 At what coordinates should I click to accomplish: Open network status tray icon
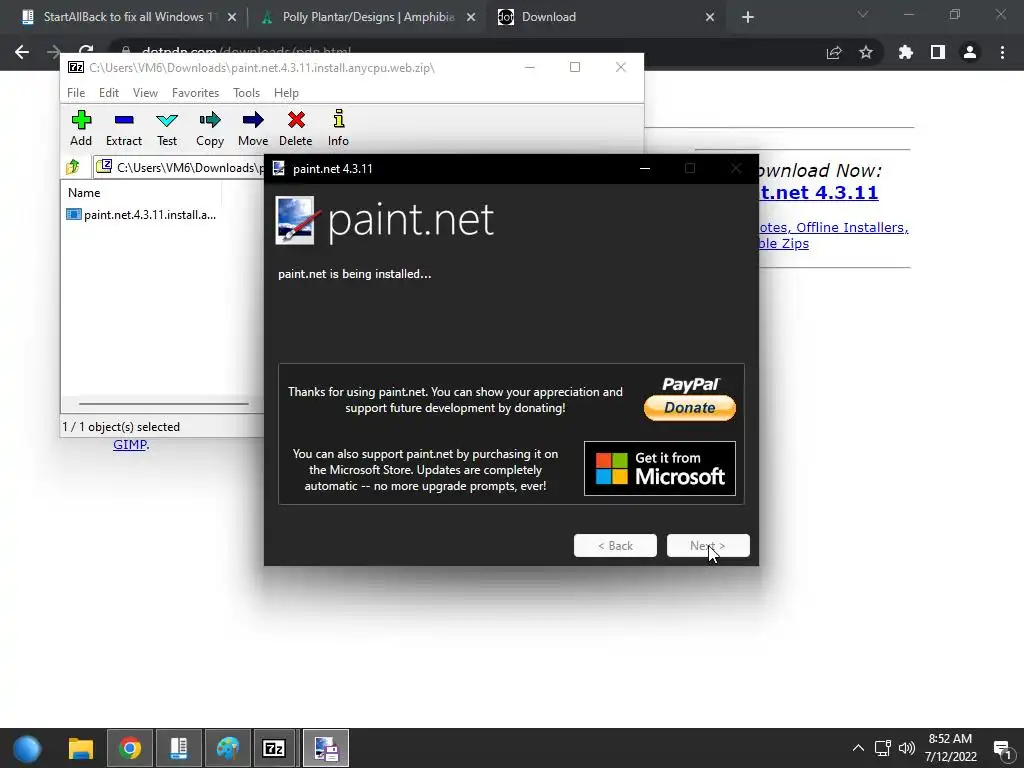click(x=882, y=748)
